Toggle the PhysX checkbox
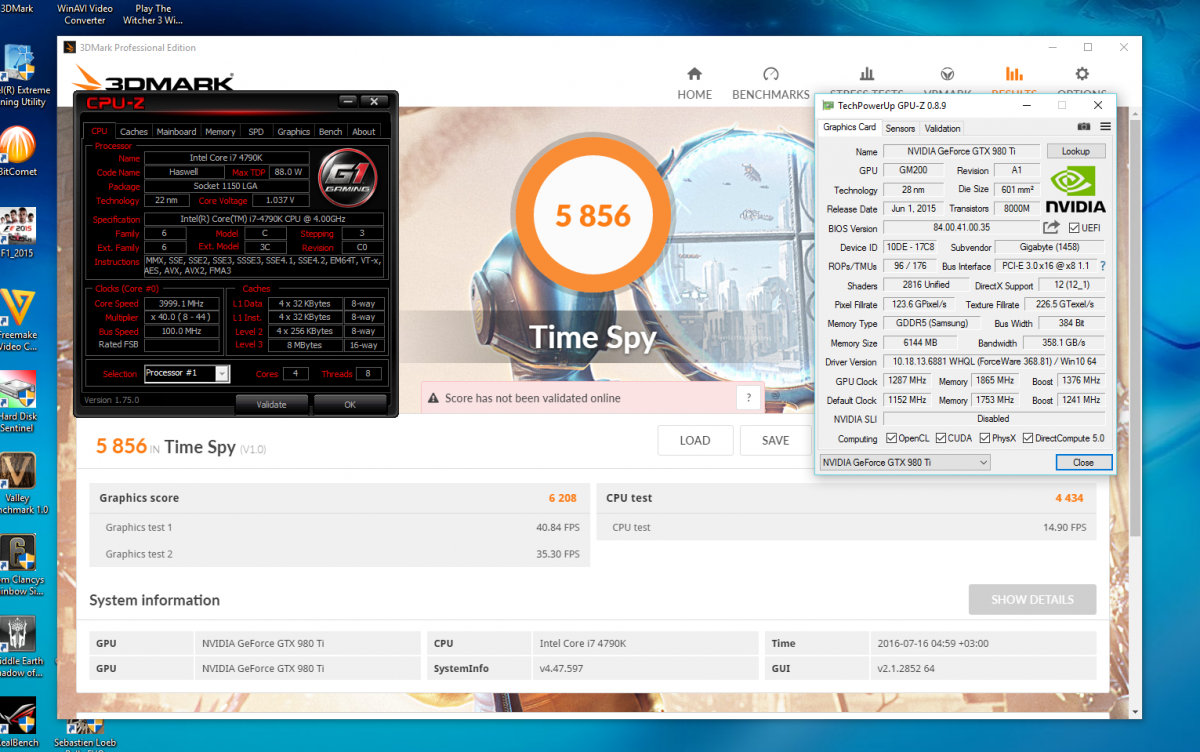This screenshot has width=1200, height=752. pos(983,438)
